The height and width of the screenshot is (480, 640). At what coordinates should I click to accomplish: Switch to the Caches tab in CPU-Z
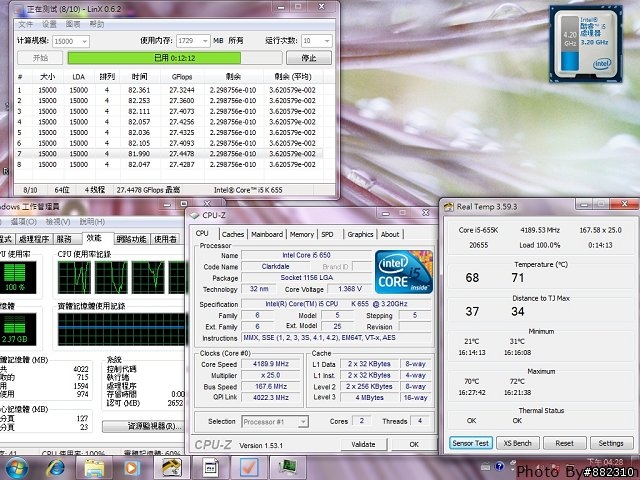tap(233, 234)
